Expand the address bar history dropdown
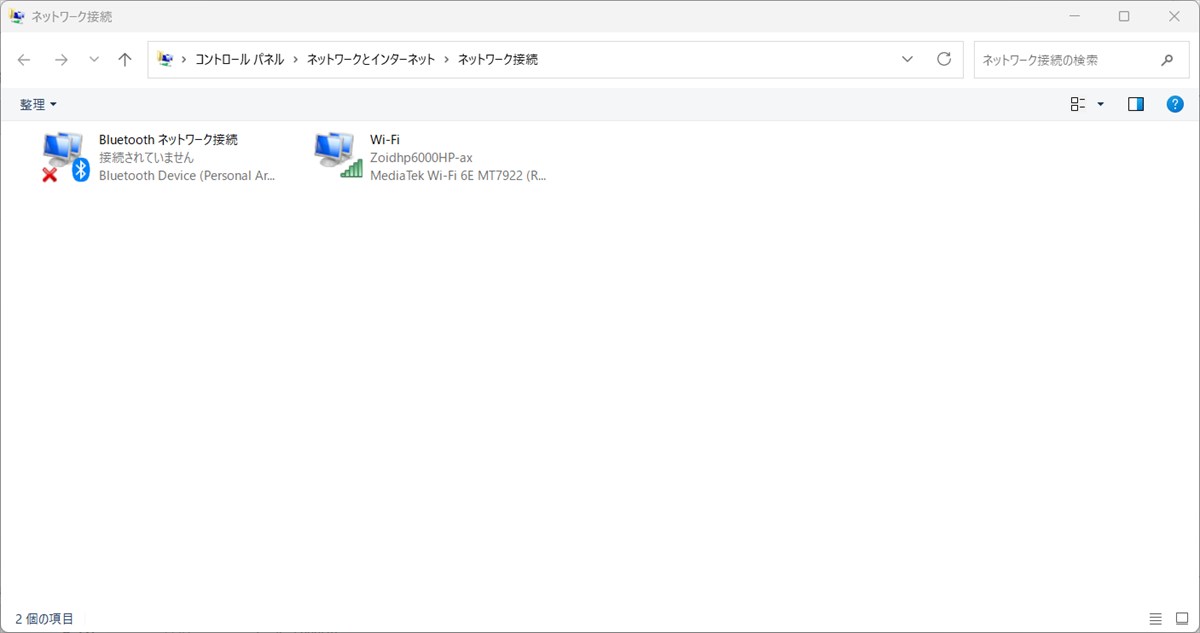Image resolution: width=1200 pixels, height=633 pixels. pyautogui.click(x=908, y=59)
